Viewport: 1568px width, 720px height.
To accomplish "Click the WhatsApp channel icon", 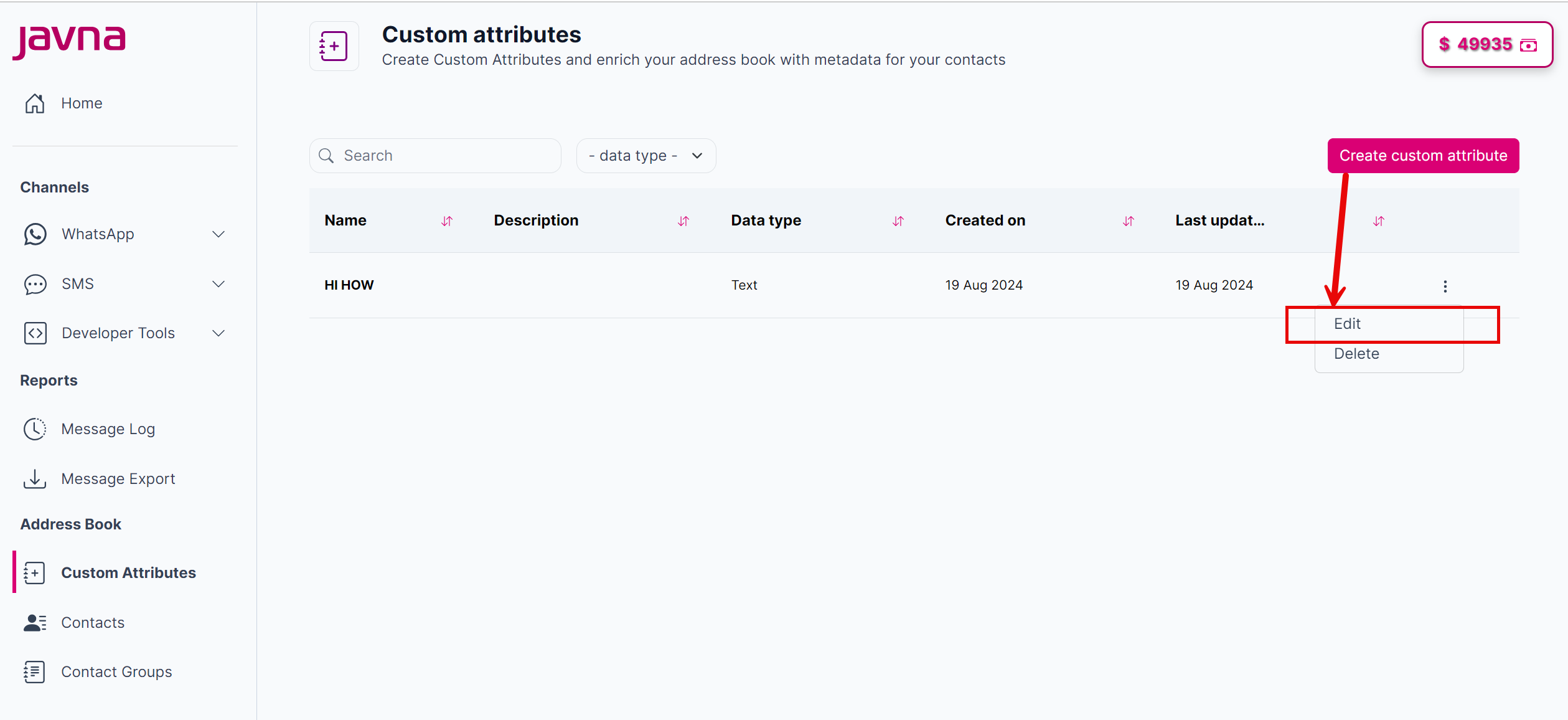I will point(35,234).
